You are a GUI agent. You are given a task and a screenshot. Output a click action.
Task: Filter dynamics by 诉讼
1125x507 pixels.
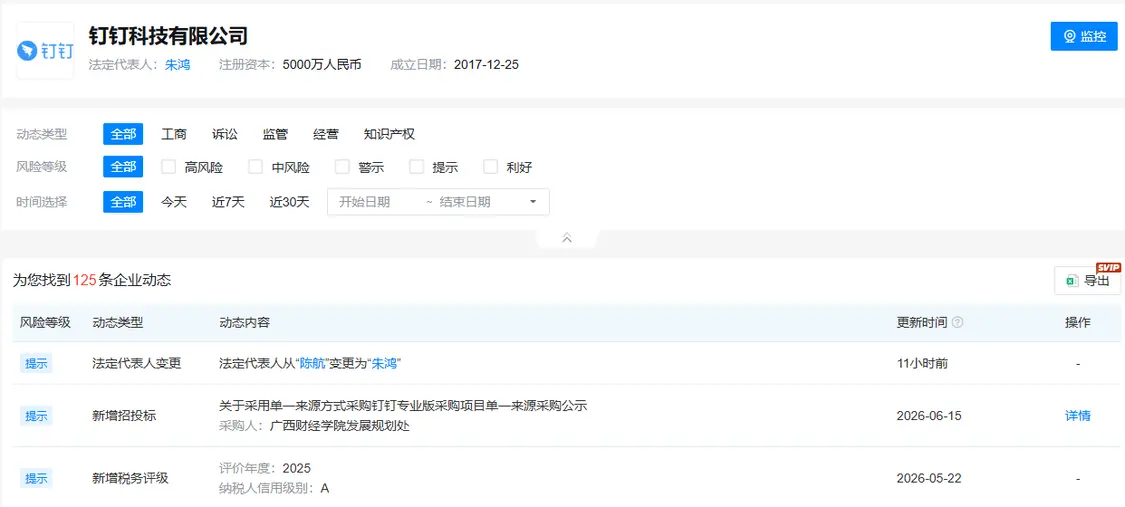[225, 134]
